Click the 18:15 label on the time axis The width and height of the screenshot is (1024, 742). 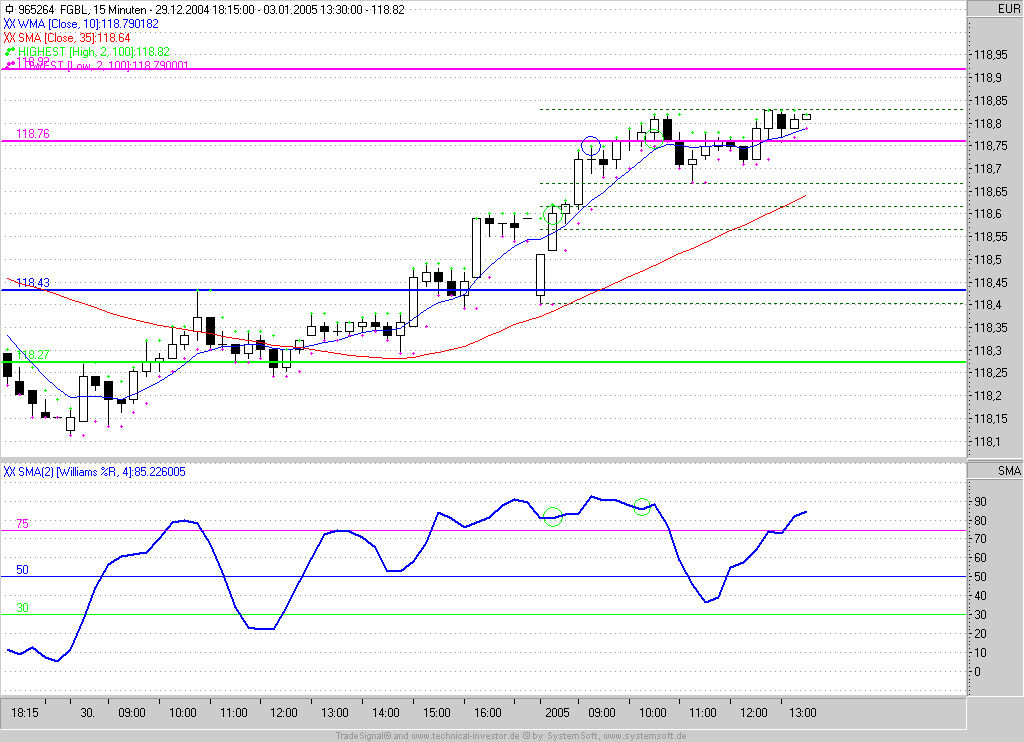point(25,713)
